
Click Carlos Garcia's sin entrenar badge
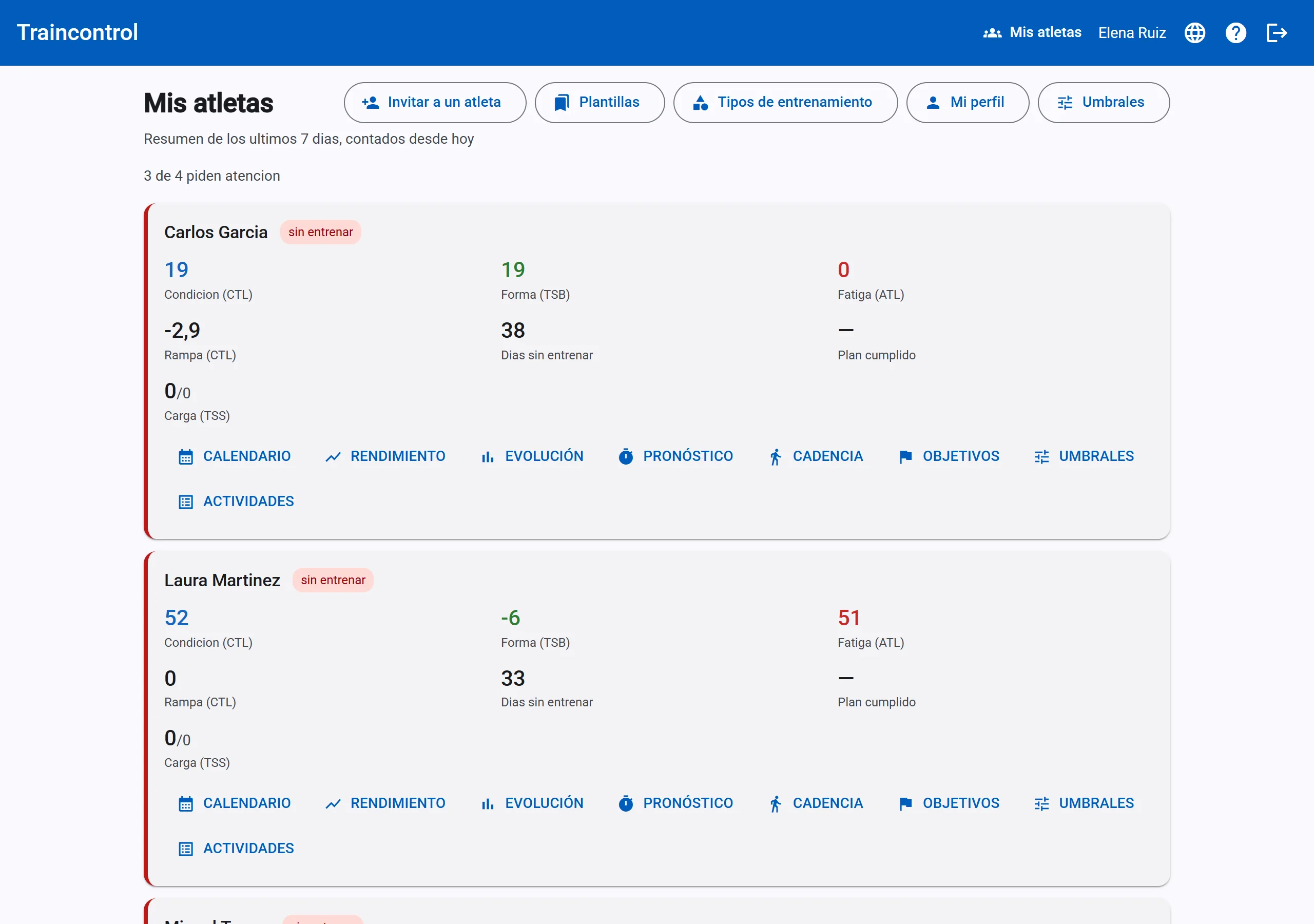coord(320,232)
